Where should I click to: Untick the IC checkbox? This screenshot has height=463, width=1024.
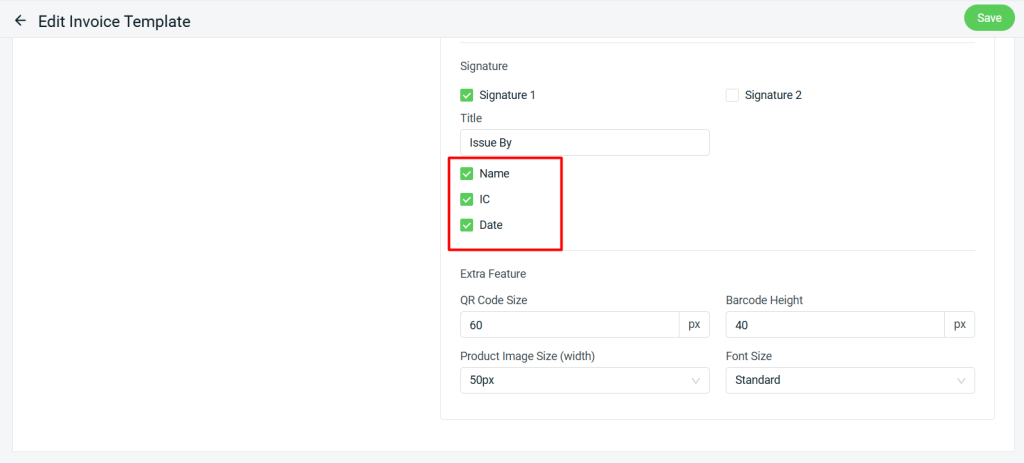pos(466,199)
